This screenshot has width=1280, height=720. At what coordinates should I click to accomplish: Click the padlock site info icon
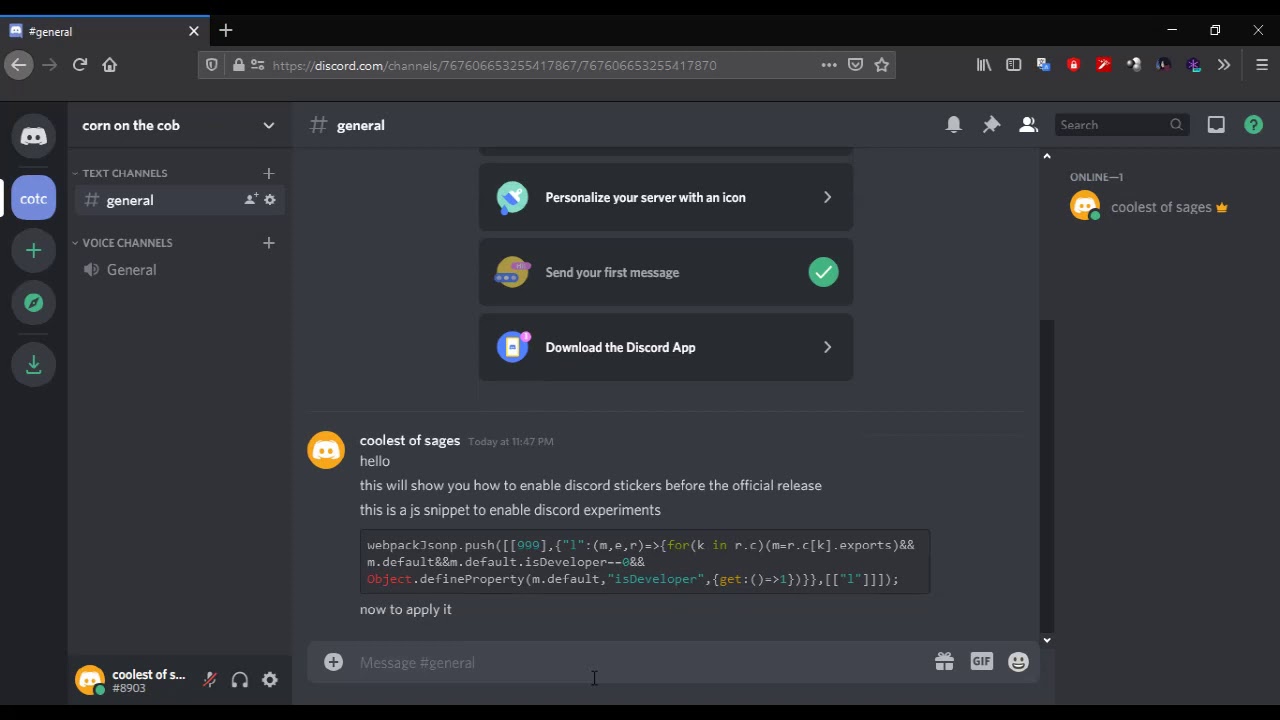point(238,65)
